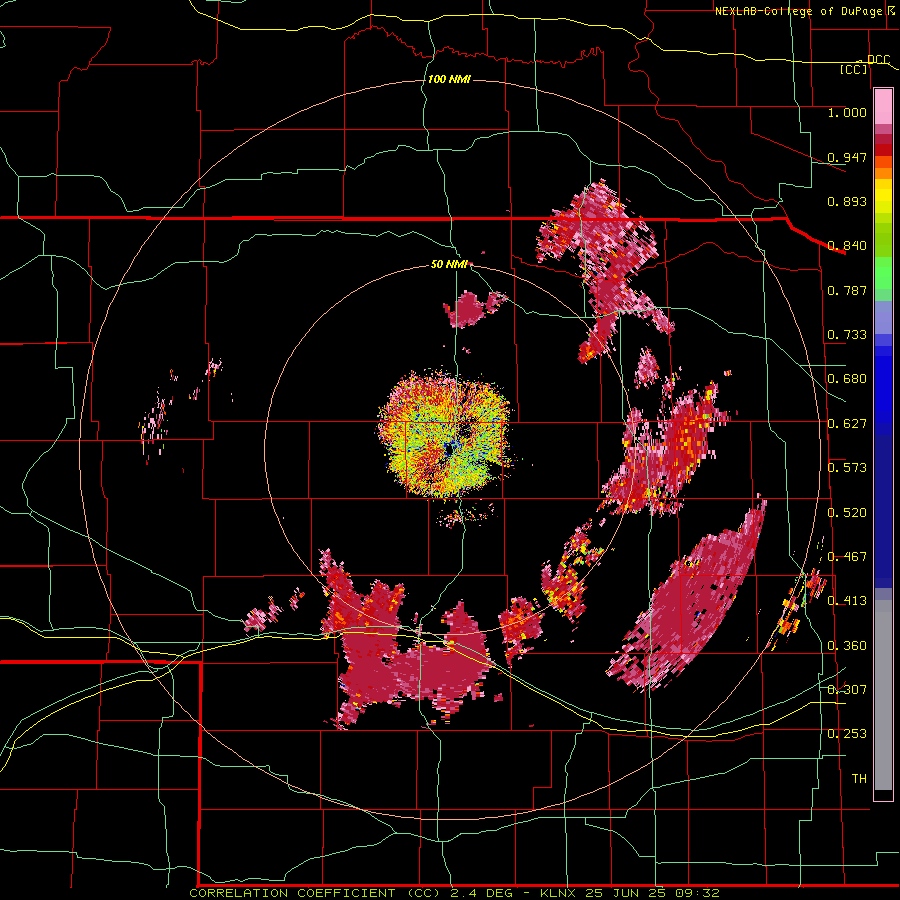Click the 0.893 legend value
900x900 pixels.
coord(847,201)
